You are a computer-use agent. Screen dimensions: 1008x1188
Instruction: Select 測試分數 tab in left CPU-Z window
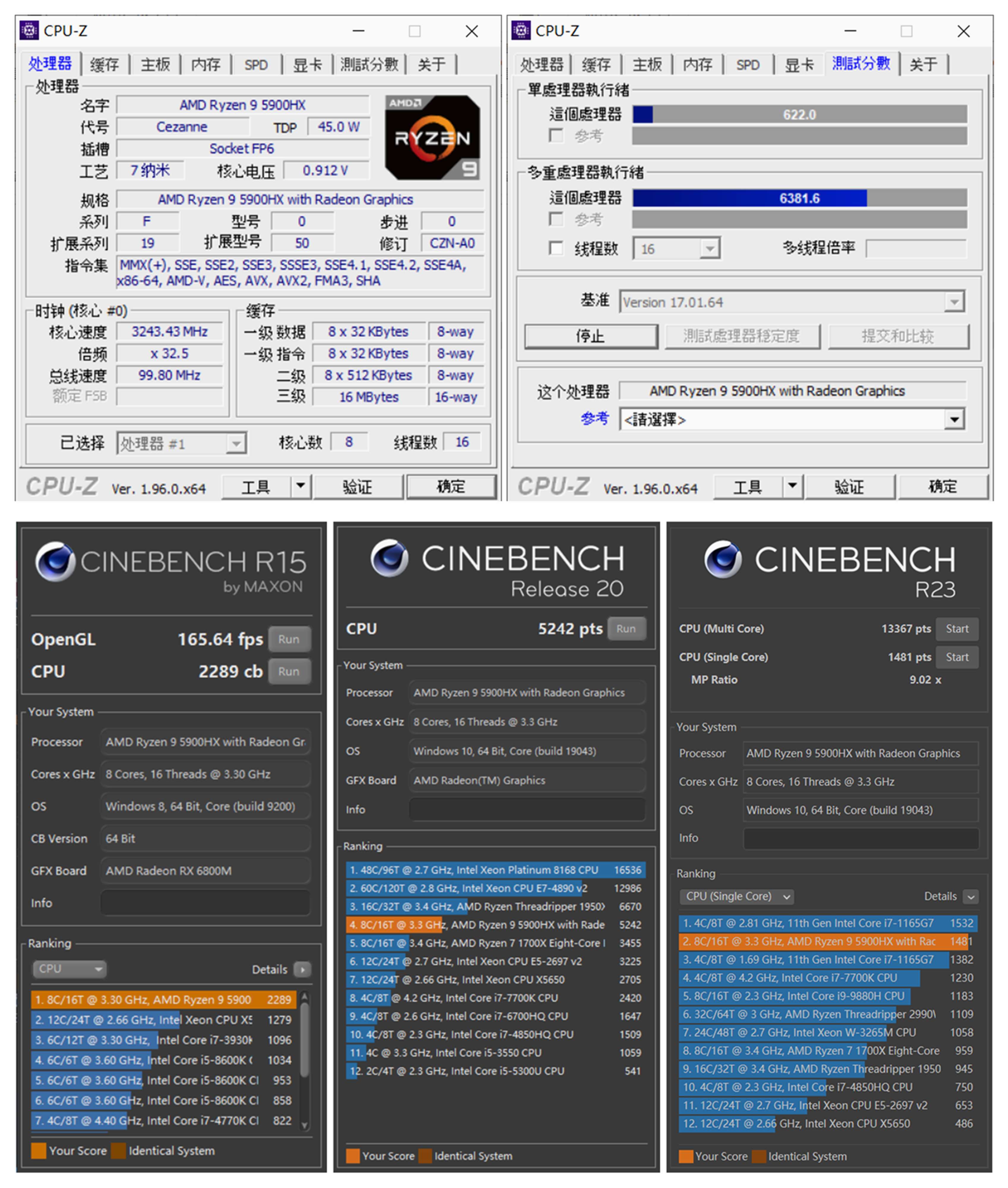[x=370, y=65]
